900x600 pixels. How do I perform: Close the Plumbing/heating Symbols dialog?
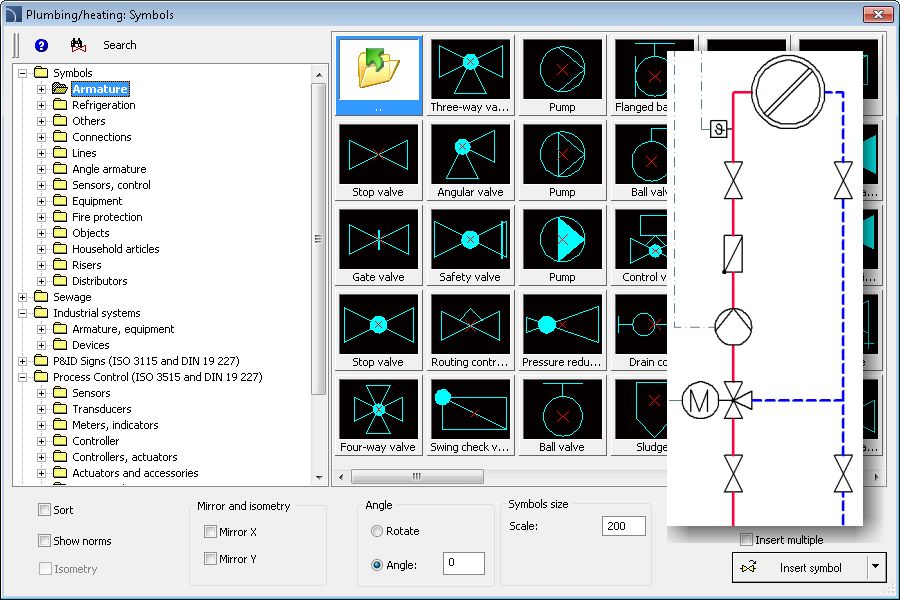(878, 14)
